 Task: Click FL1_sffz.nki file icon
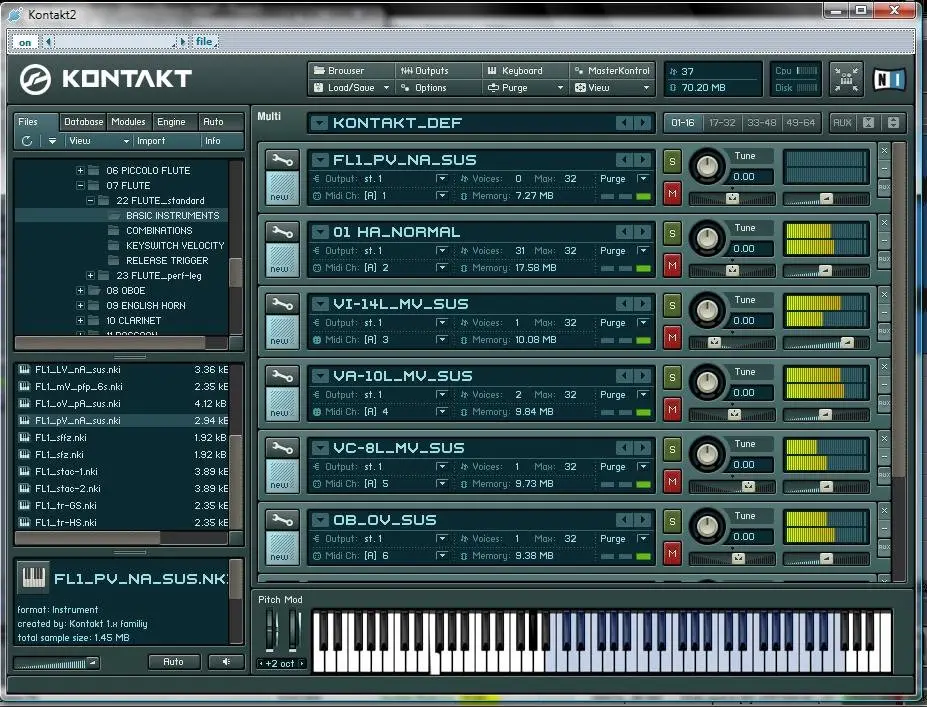(24, 437)
